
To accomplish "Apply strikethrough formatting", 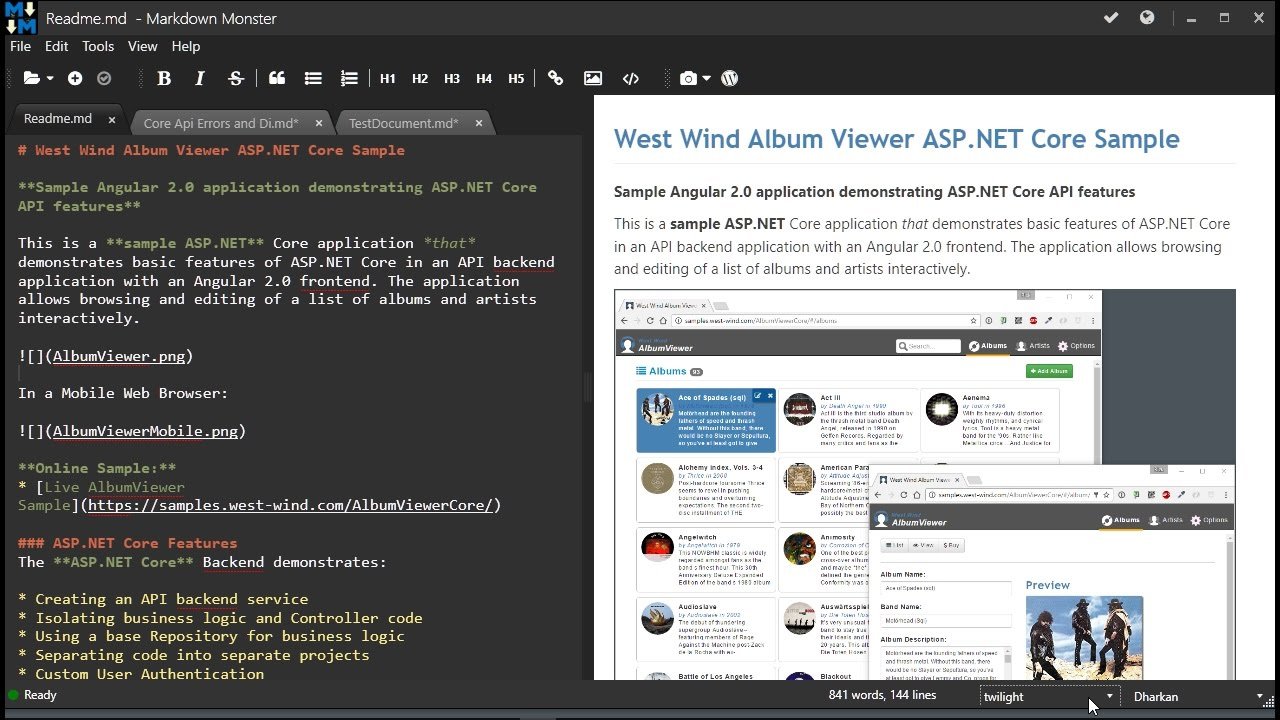I will [236, 78].
